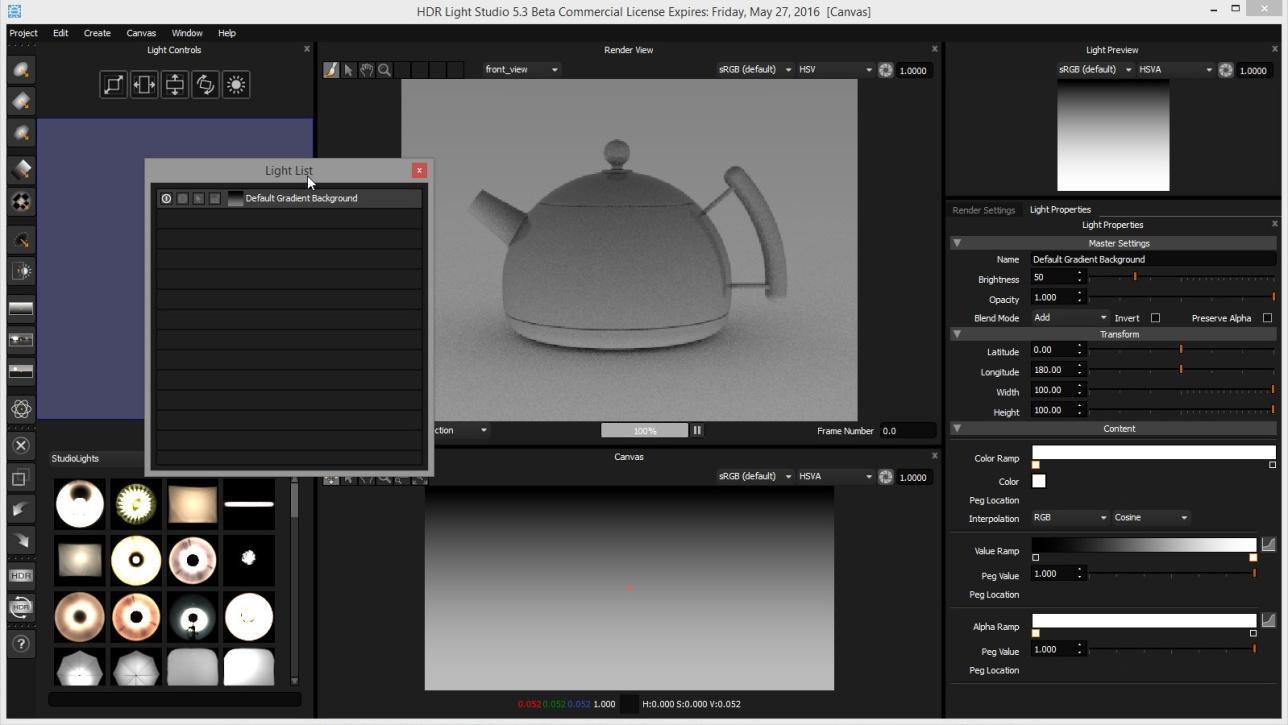Click the up-left arrow icon in left toolbar
Screen dimensions: 1288x725
point(21,510)
